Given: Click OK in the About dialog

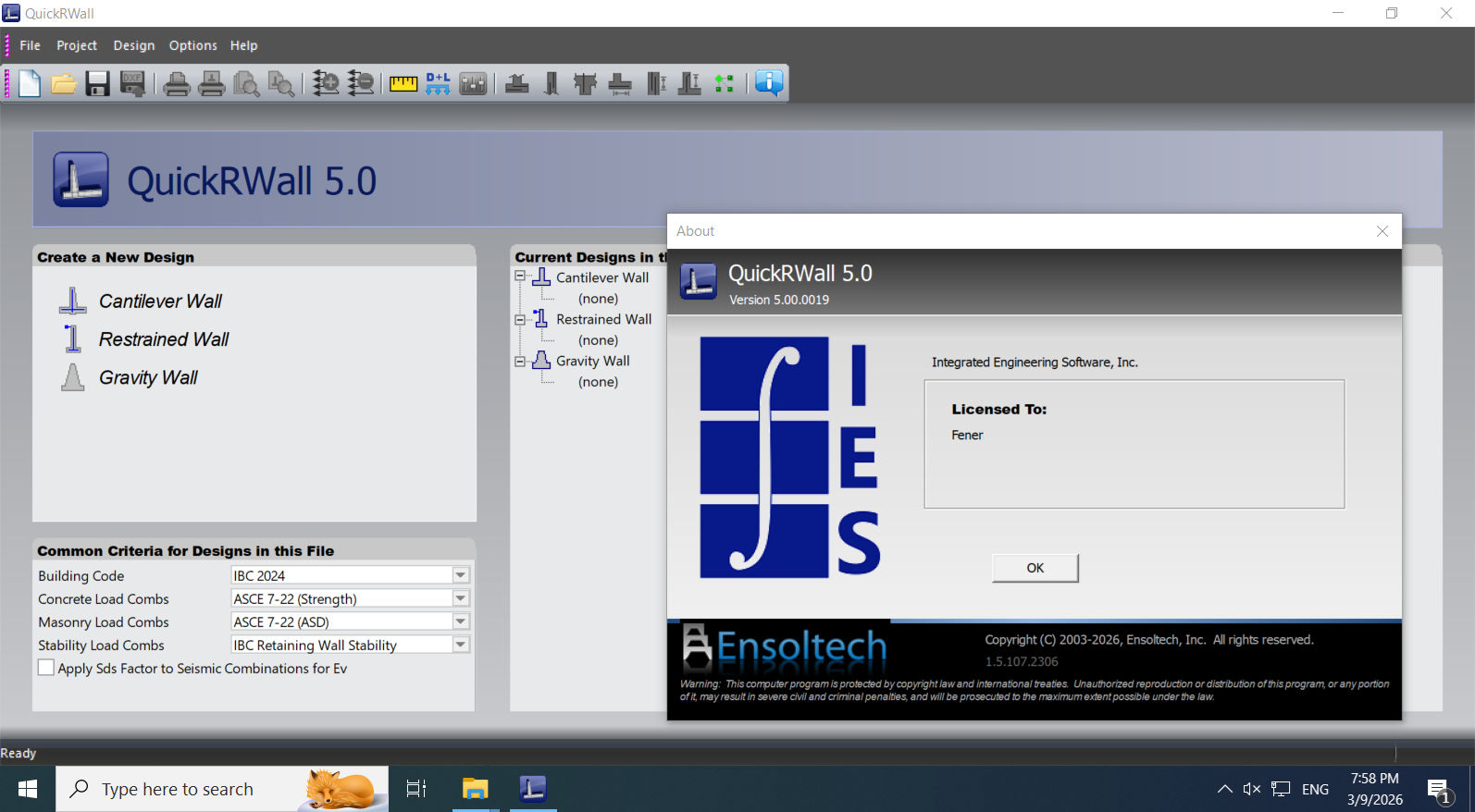Looking at the screenshot, I should (x=1035, y=568).
